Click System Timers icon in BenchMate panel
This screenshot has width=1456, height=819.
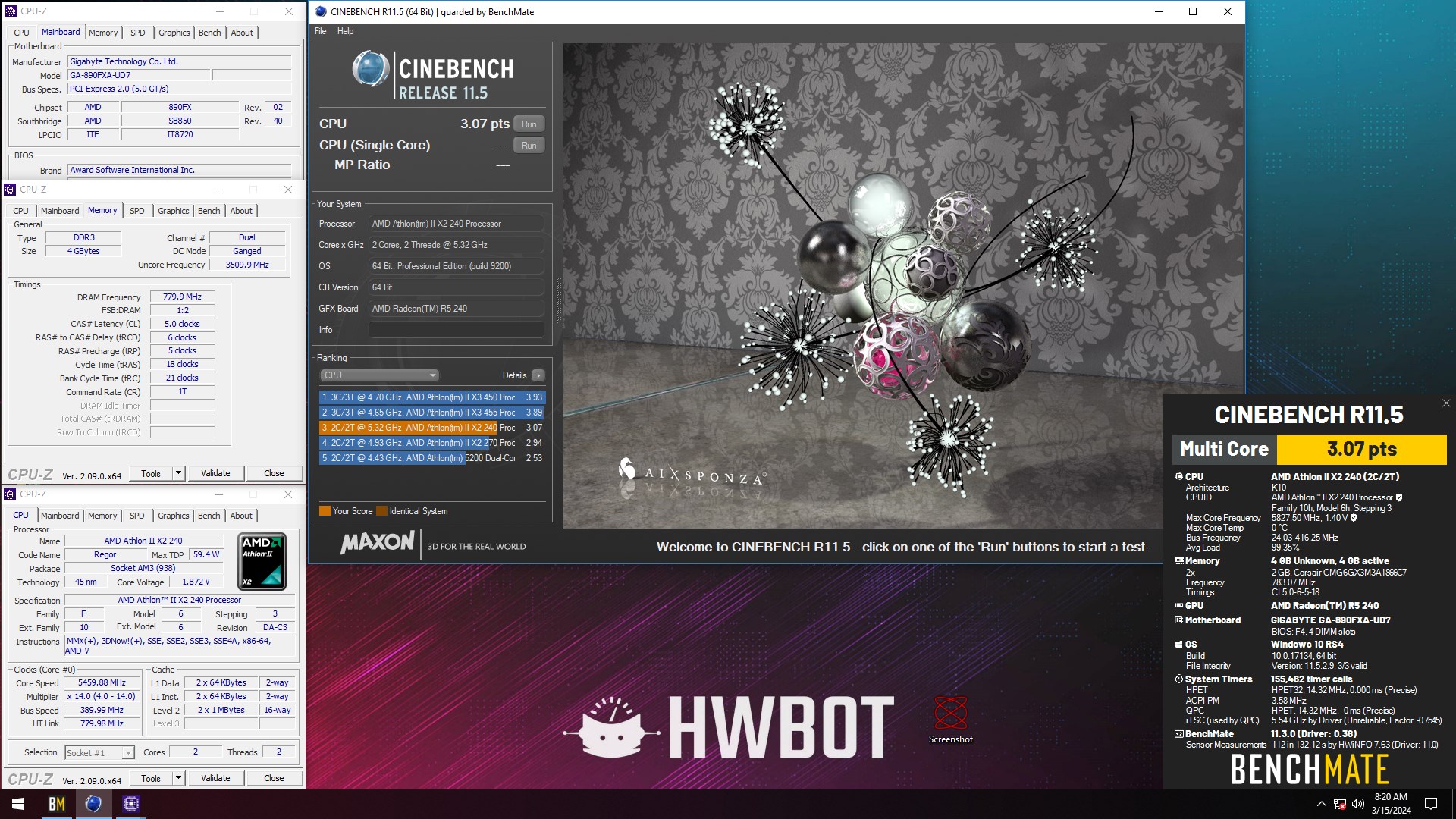[x=1178, y=679]
